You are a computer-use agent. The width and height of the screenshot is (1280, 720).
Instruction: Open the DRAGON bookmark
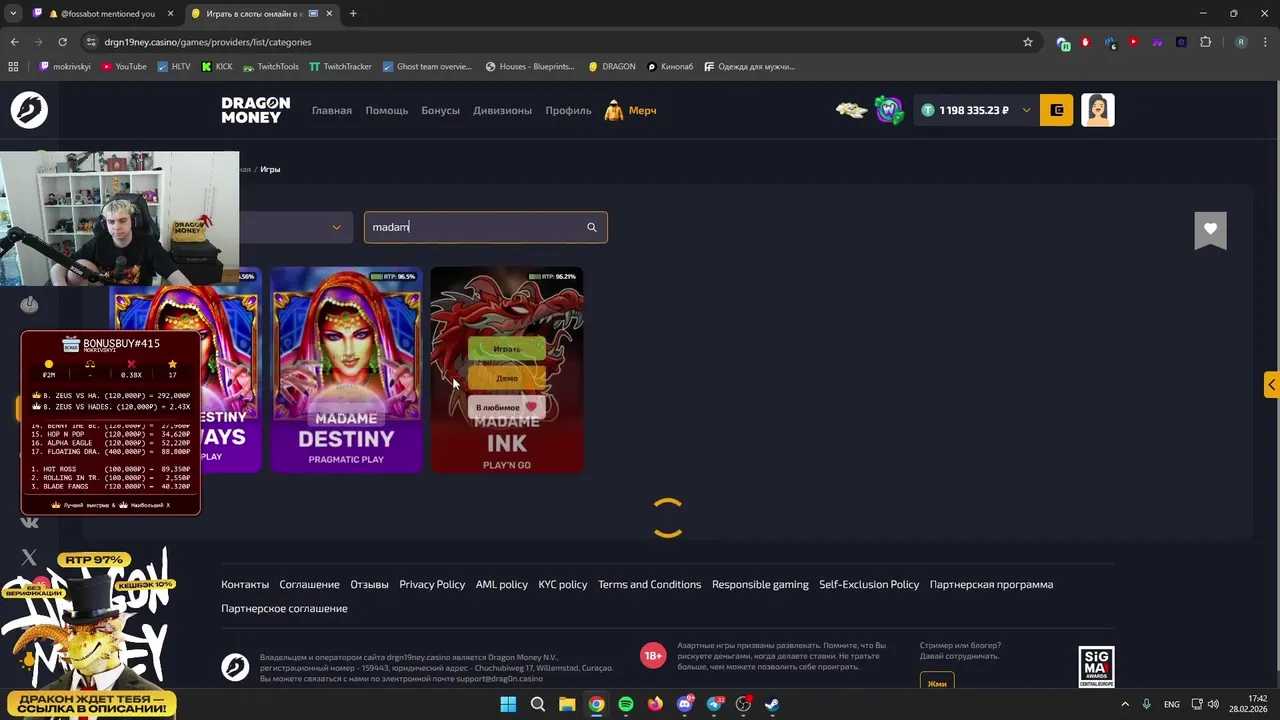[612, 66]
